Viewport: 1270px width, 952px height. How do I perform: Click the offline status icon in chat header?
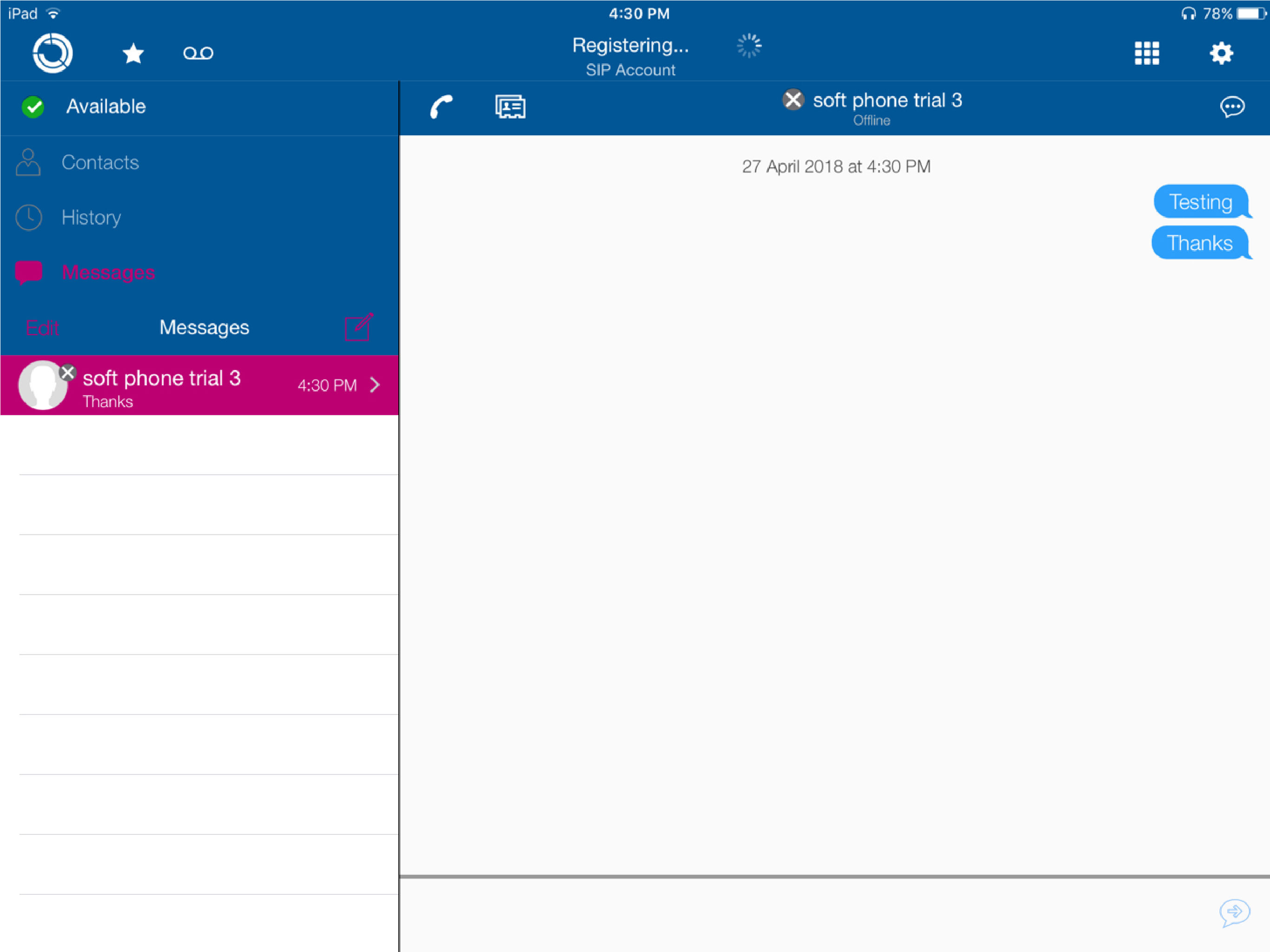point(793,100)
